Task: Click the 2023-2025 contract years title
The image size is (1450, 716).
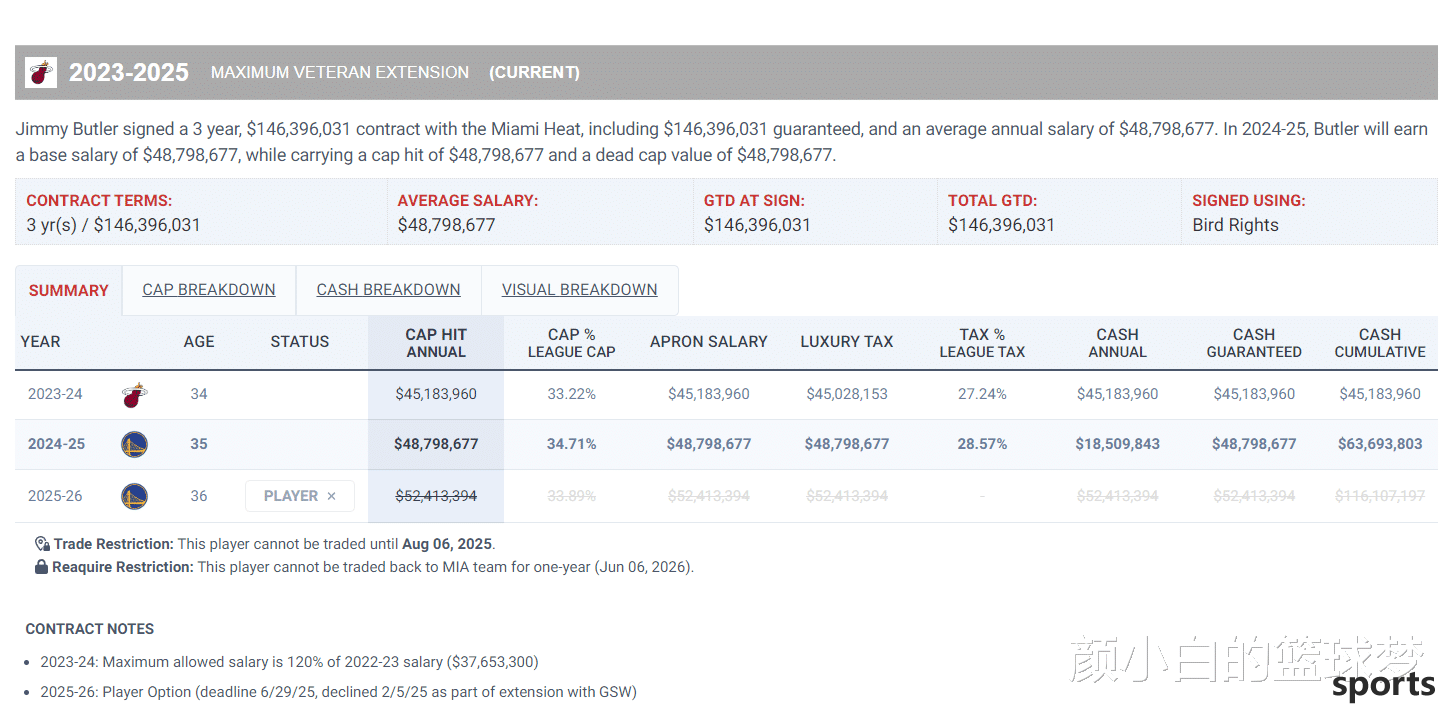Action: [x=129, y=72]
